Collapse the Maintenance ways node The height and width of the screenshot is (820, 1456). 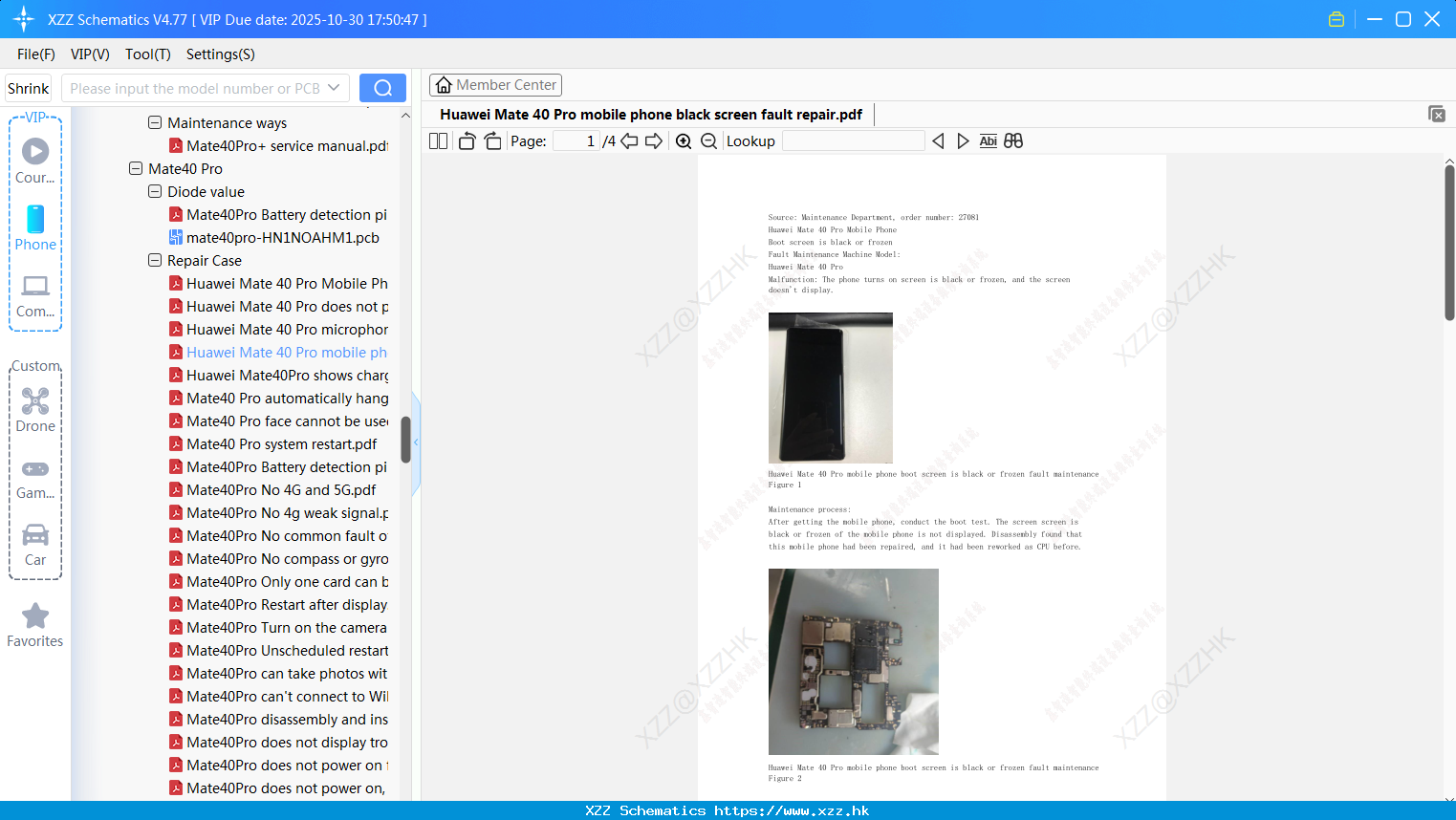155,122
